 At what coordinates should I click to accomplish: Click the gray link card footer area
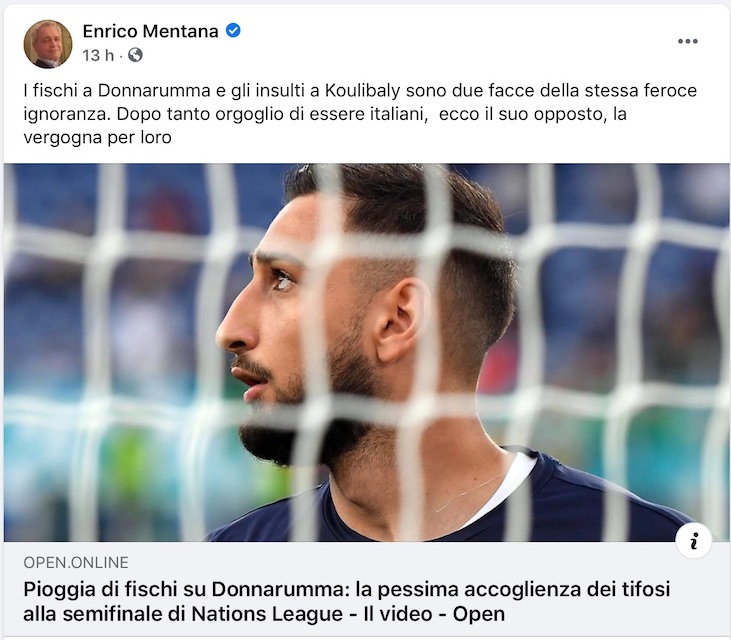[366, 590]
